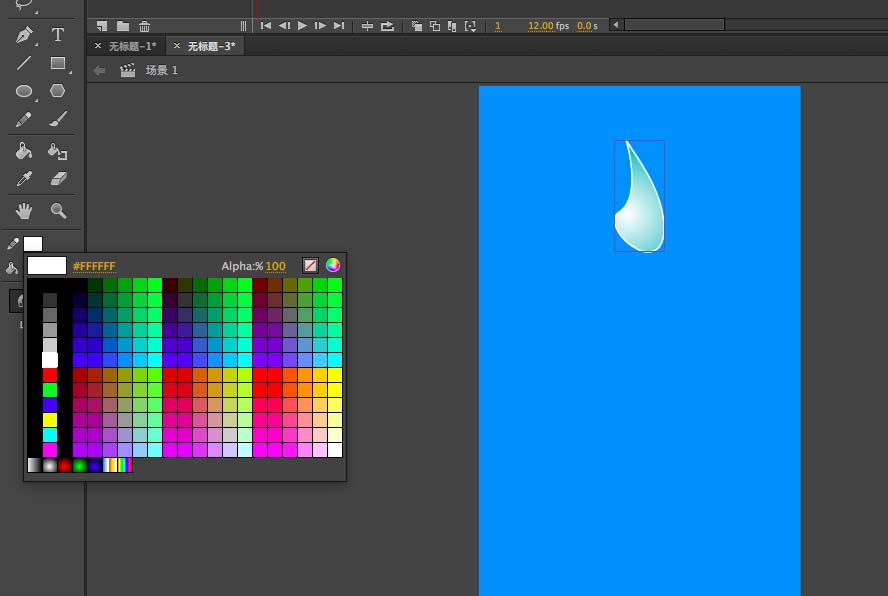The width and height of the screenshot is (888, 596).
Task: Select the Eyedropper tool
Action: coord(24,179)
